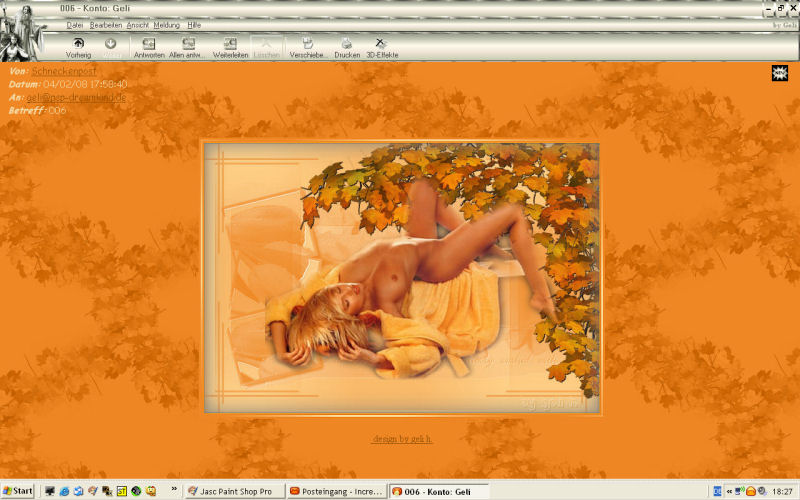Click the network connection tray icon
The image size is (800, 500).
(739, 491)
